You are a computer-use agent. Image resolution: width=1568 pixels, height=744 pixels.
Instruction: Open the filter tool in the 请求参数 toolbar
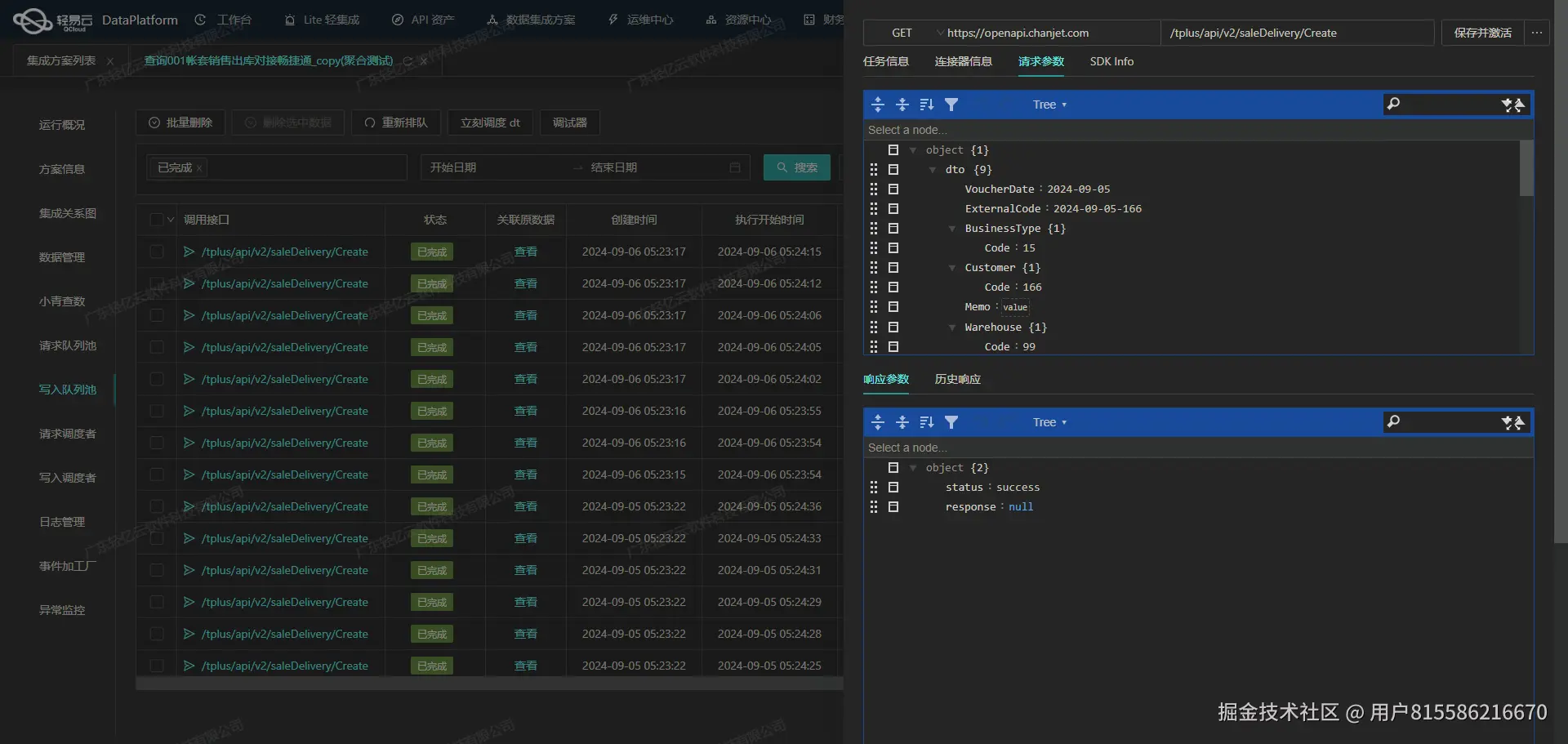951,105
